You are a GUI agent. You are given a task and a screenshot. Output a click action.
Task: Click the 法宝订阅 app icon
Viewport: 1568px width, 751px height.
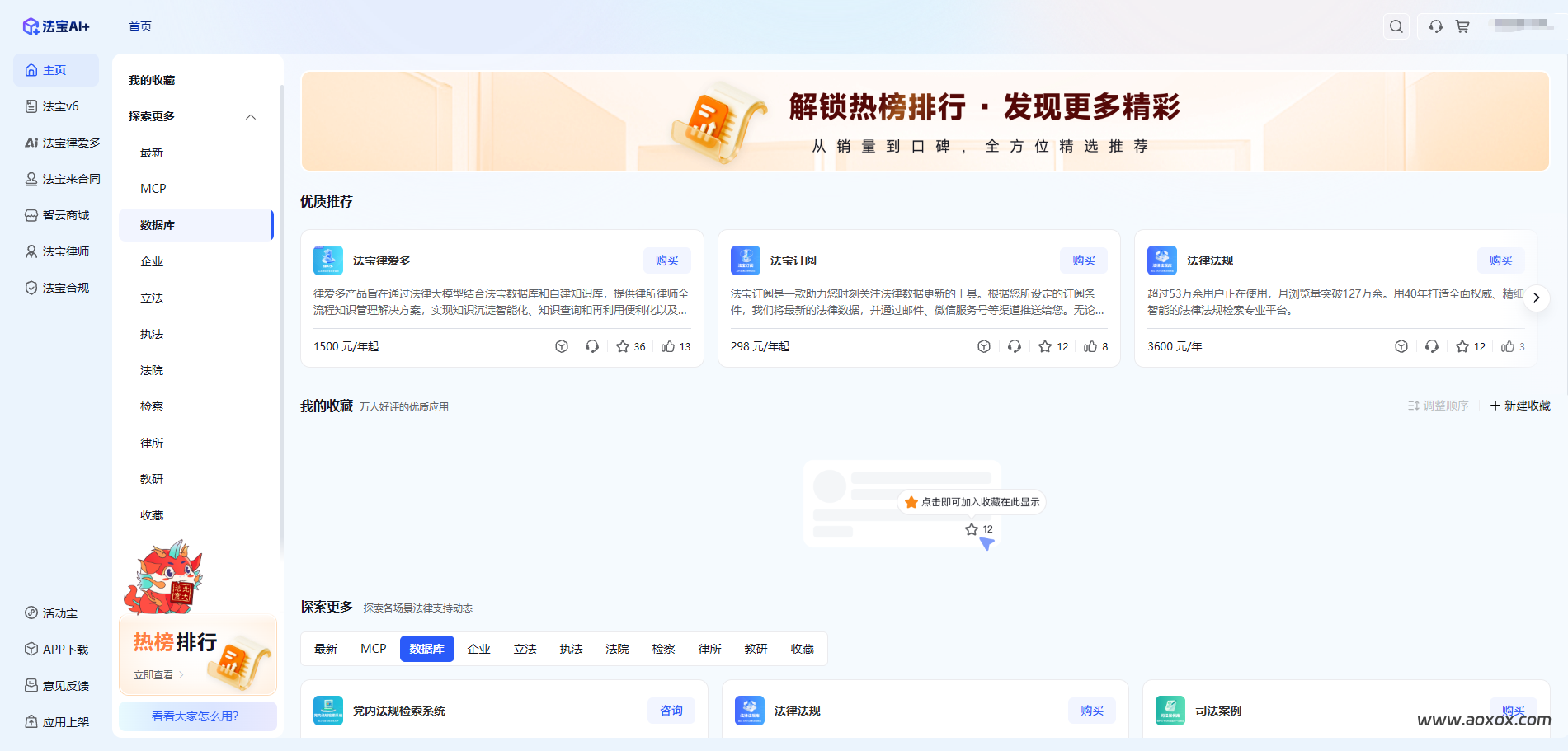pos(746,261)
